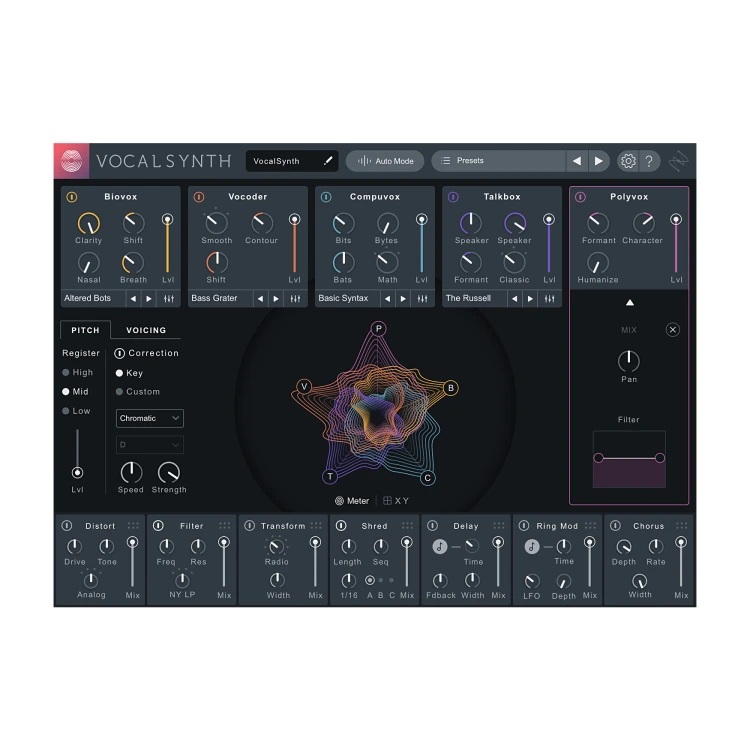750x750 pixels.
Task: Click the Biovox Lvl slider handle
Action: click(167, 219)
